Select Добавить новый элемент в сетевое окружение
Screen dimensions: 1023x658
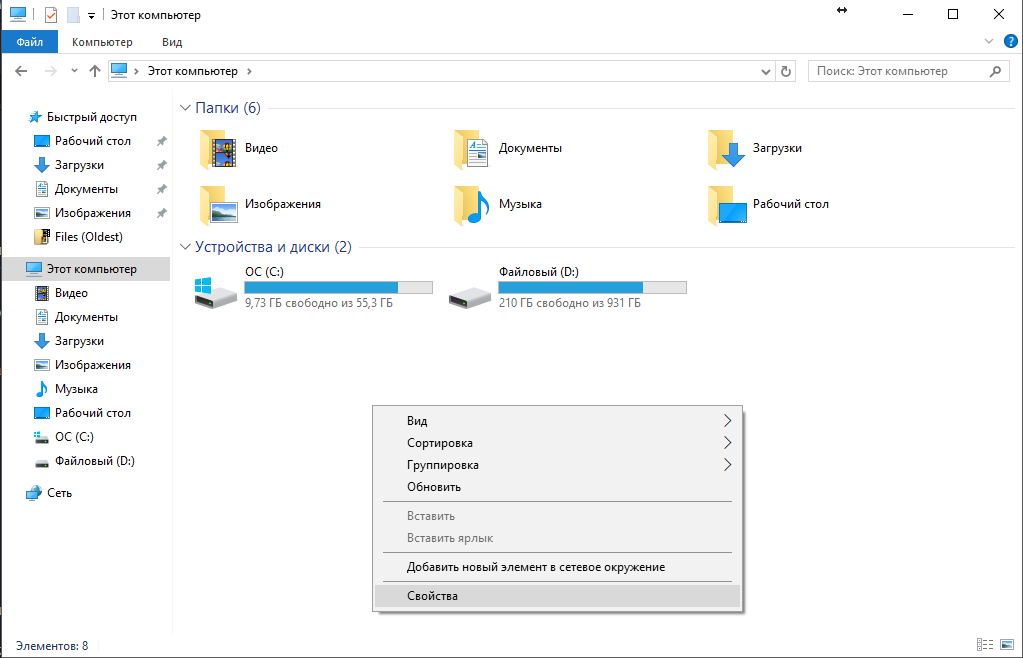click(558, 567)
